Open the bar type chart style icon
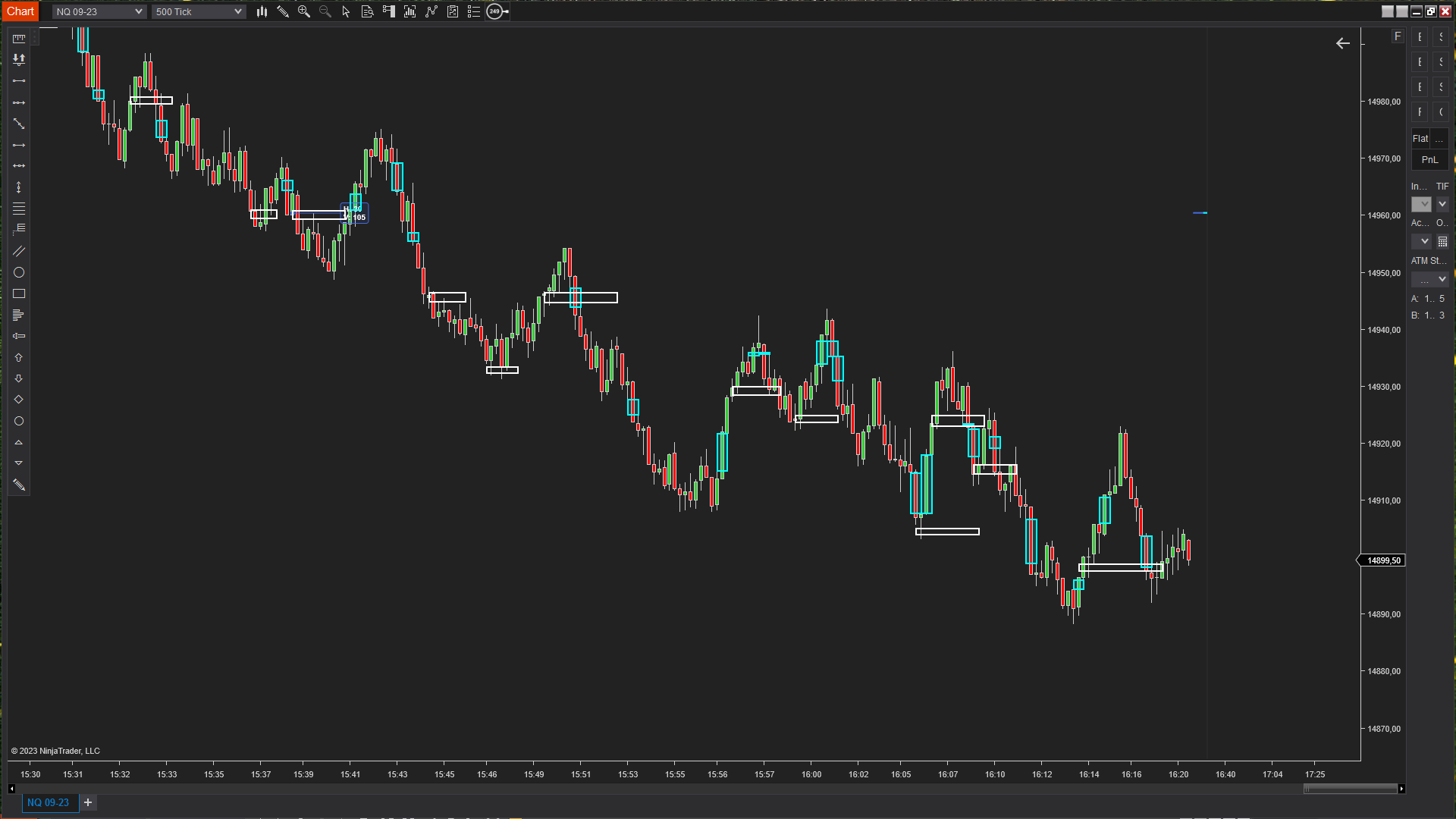Screen dimensions: 1456x819 point(262,11)
